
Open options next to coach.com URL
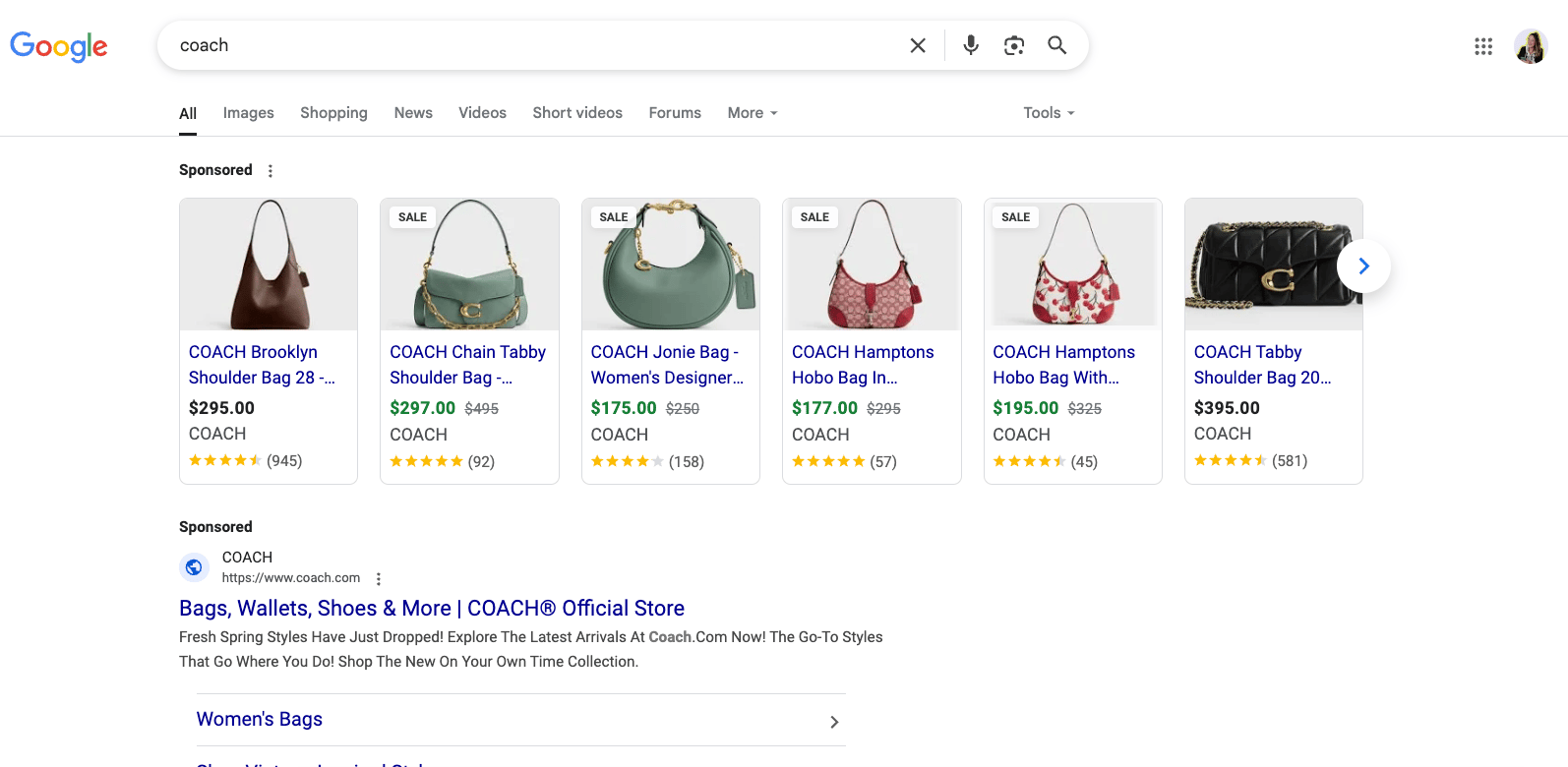(x=379, y=579)
